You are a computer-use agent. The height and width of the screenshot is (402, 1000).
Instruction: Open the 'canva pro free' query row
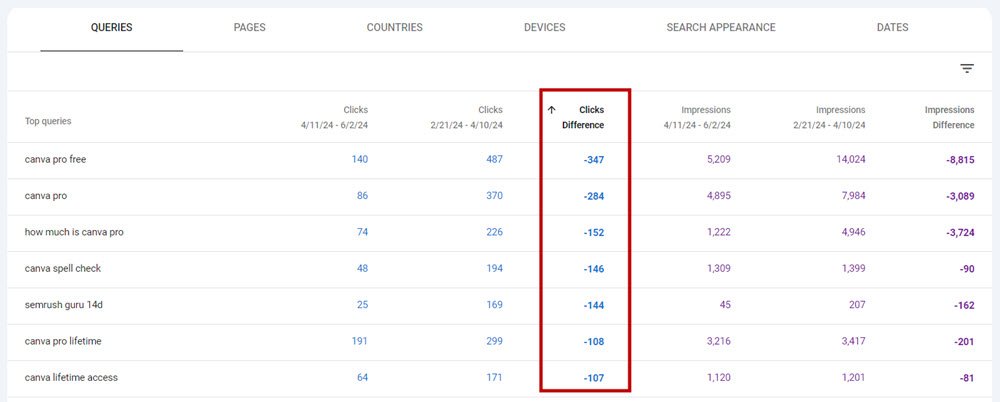point(56,160)
